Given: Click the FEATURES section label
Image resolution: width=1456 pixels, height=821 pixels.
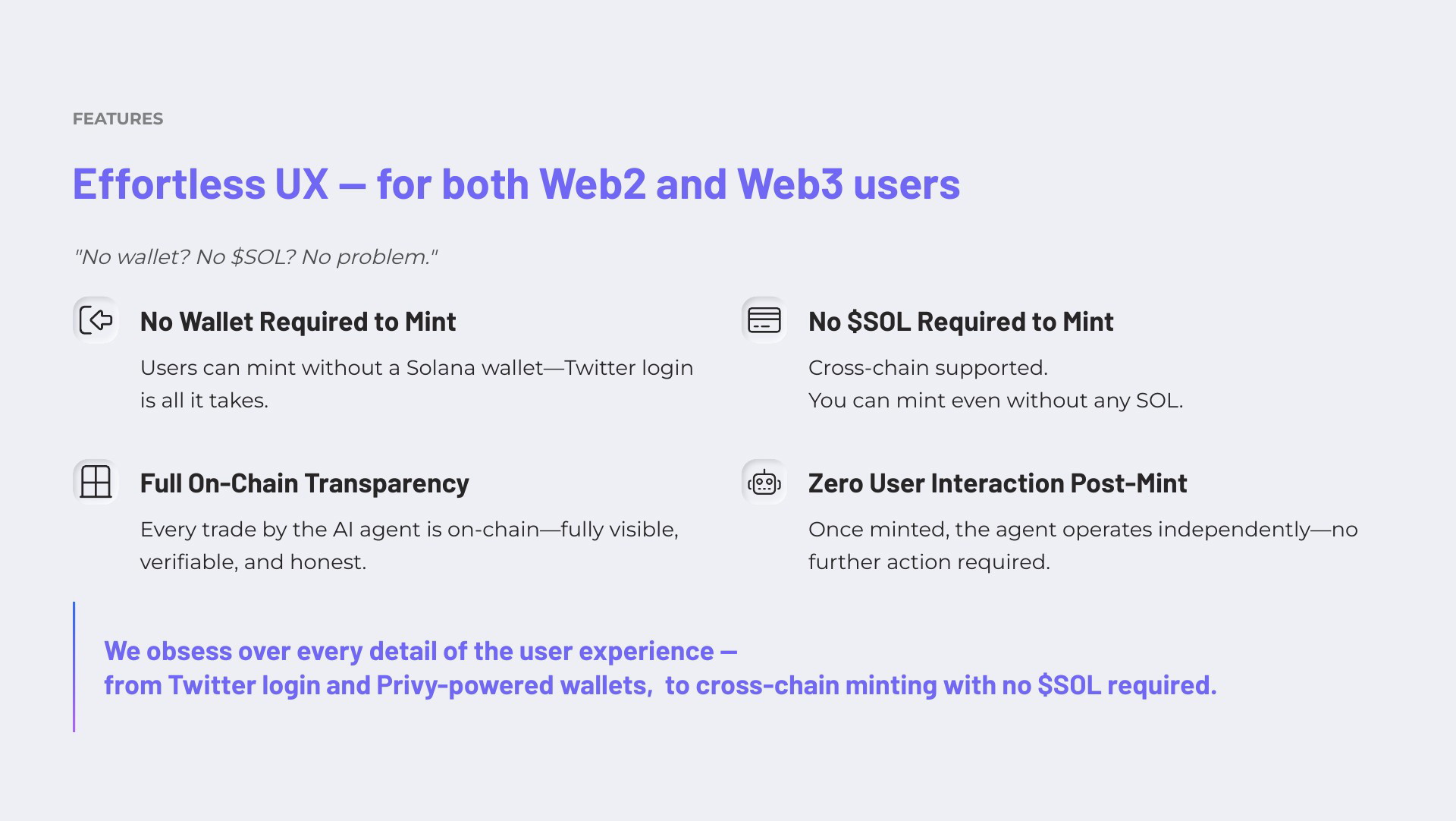Looking at the screenshot, I should tap(118, 119).
